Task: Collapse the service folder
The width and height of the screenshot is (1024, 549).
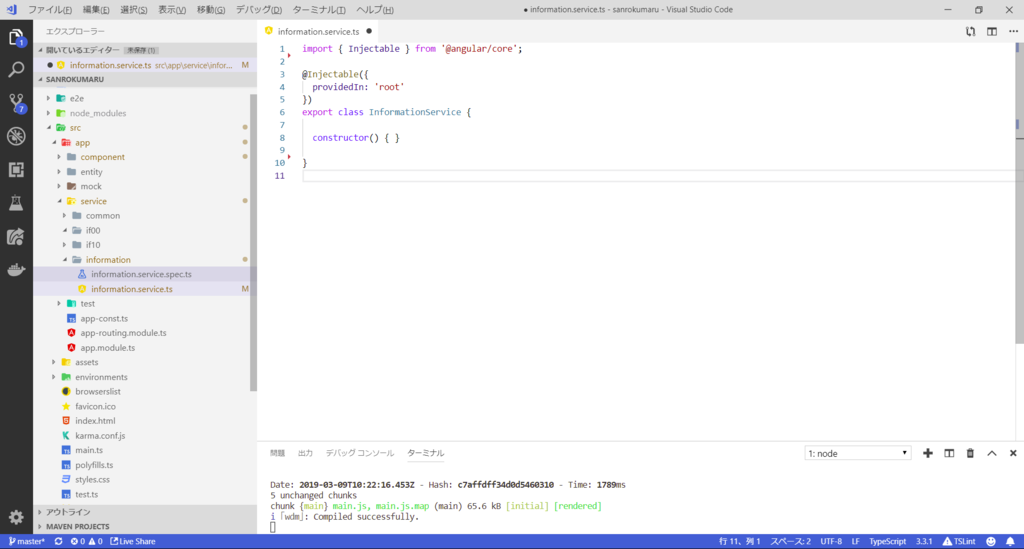Action: coord(93,201)
